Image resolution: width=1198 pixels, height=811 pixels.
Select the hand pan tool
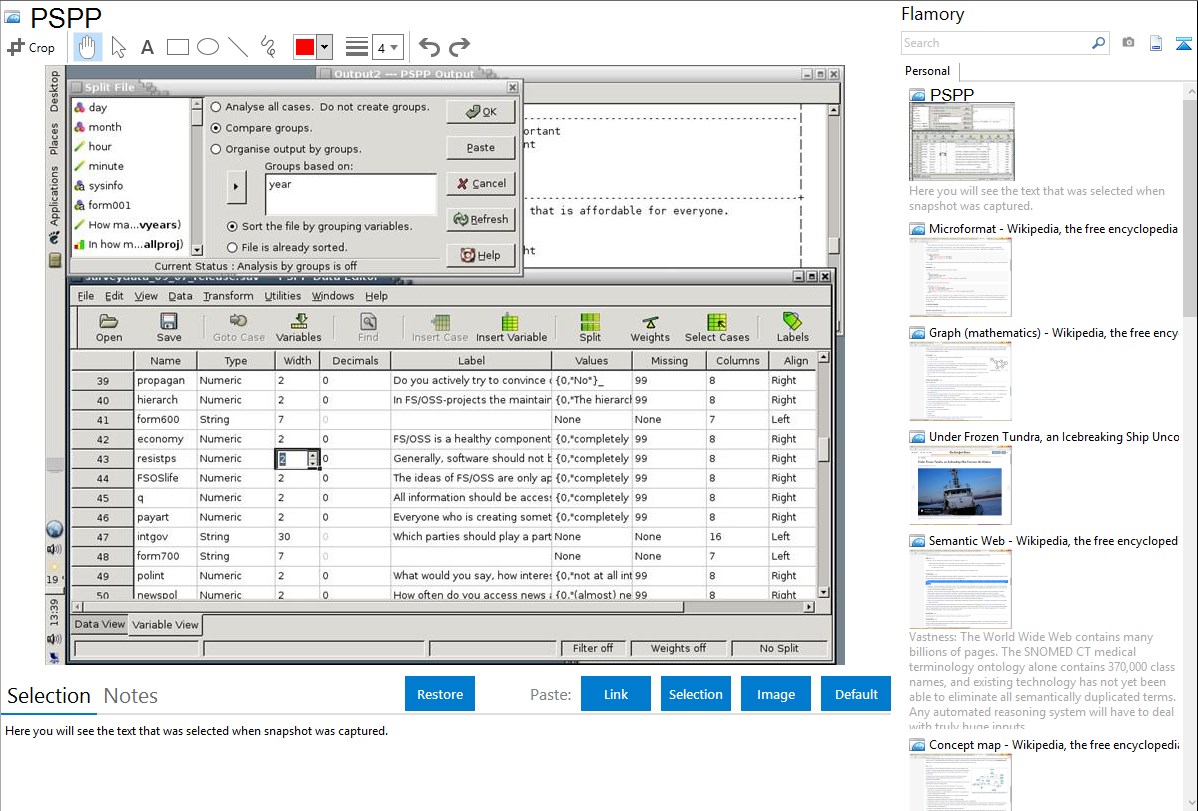tap(87, 47)
